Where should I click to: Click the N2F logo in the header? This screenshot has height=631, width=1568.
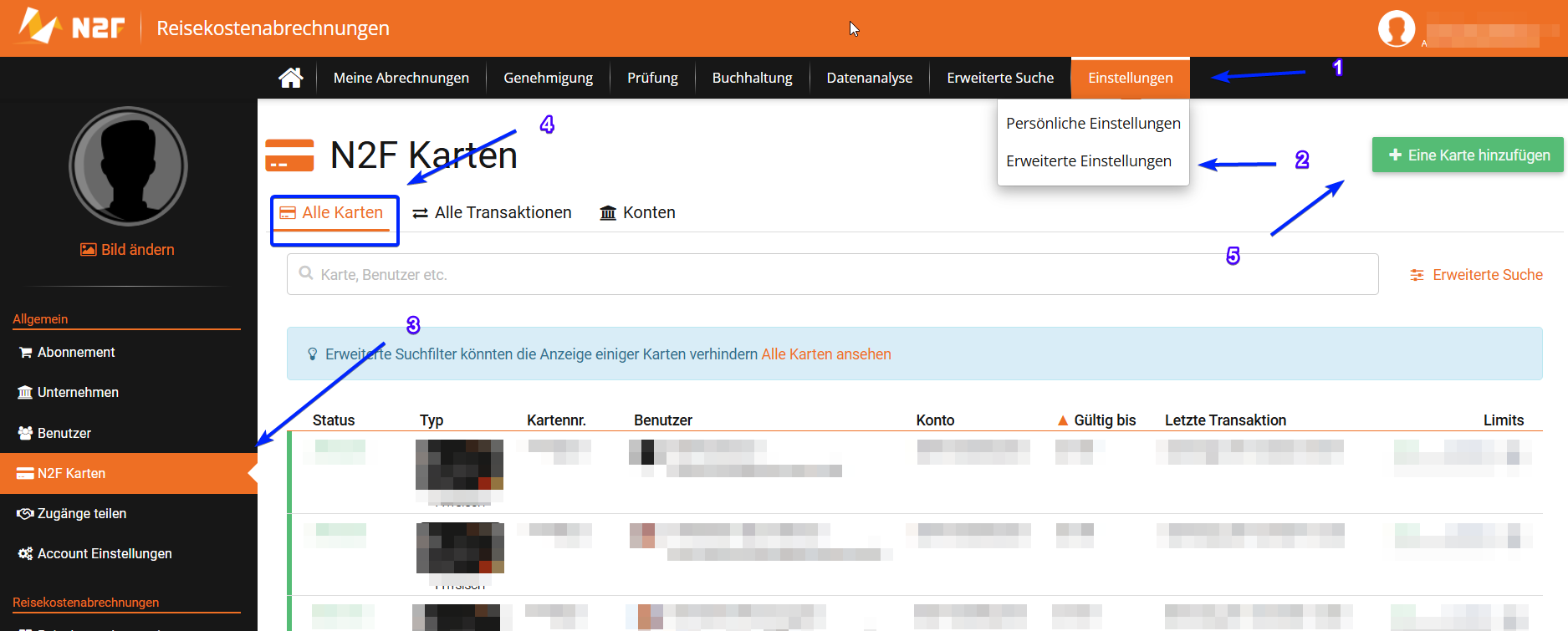[x=71, y=27]
